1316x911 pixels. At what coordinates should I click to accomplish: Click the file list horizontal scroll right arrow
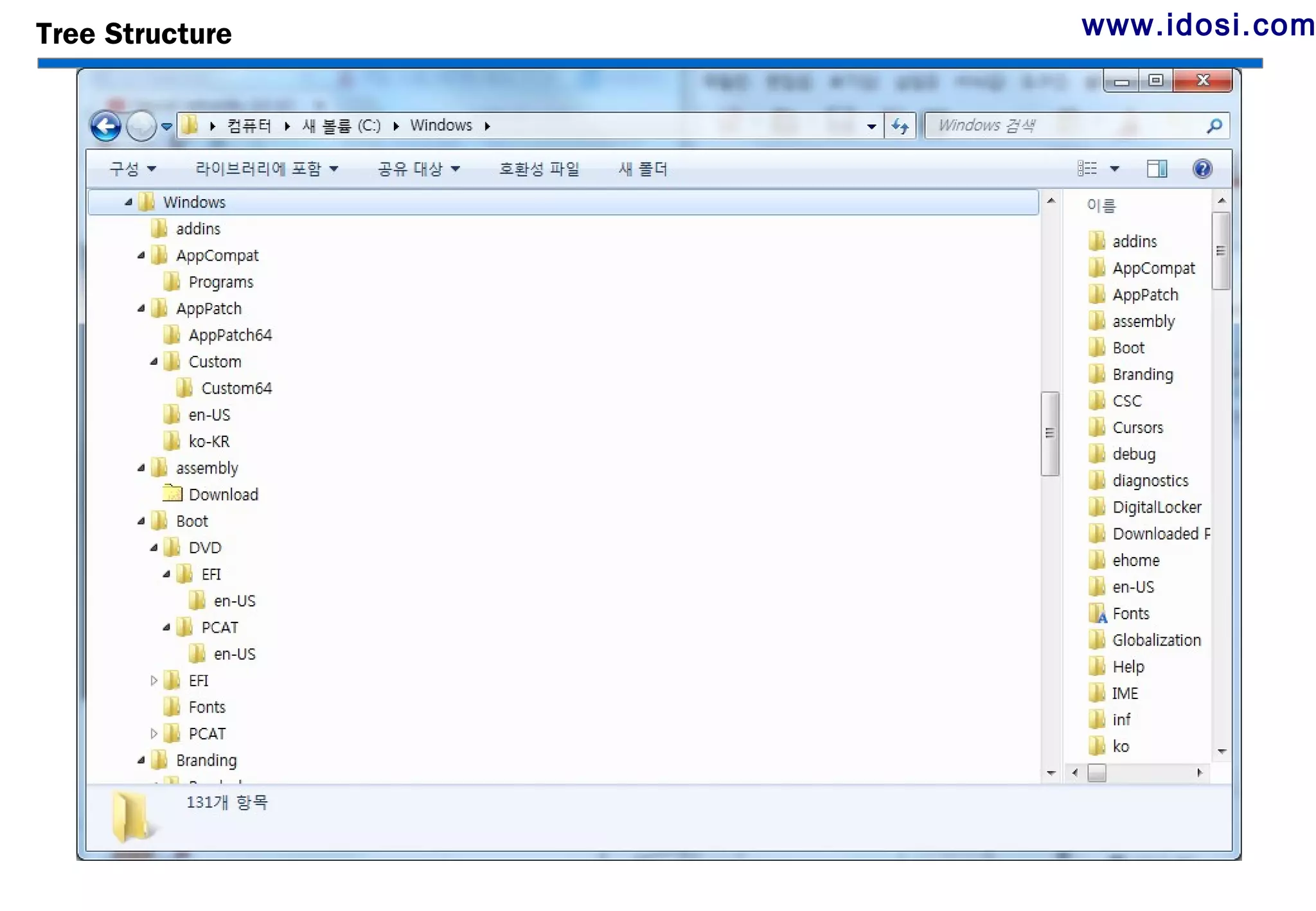point(1199,773)
